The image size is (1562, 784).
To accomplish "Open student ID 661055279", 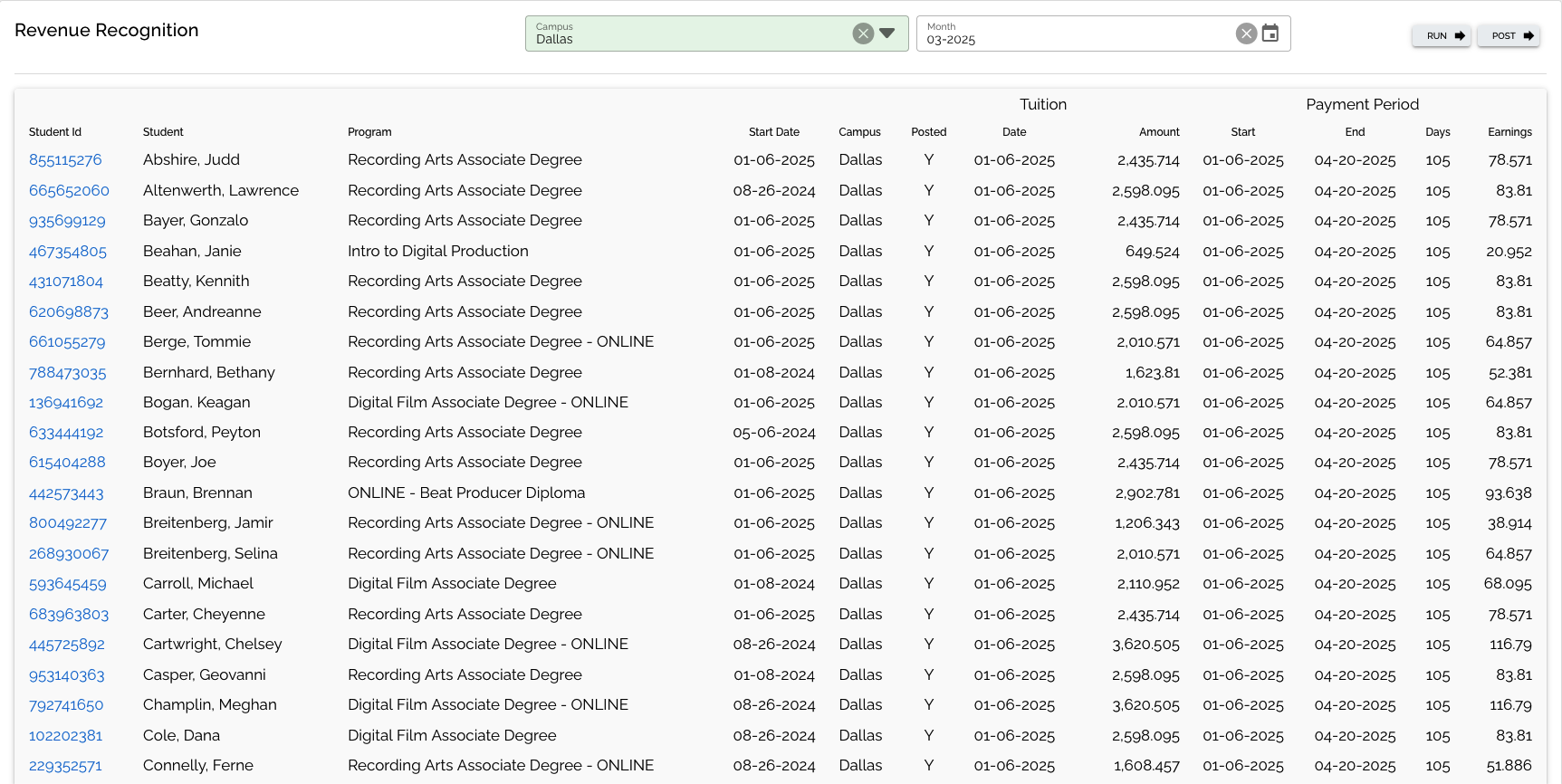I will click(67, 342).
